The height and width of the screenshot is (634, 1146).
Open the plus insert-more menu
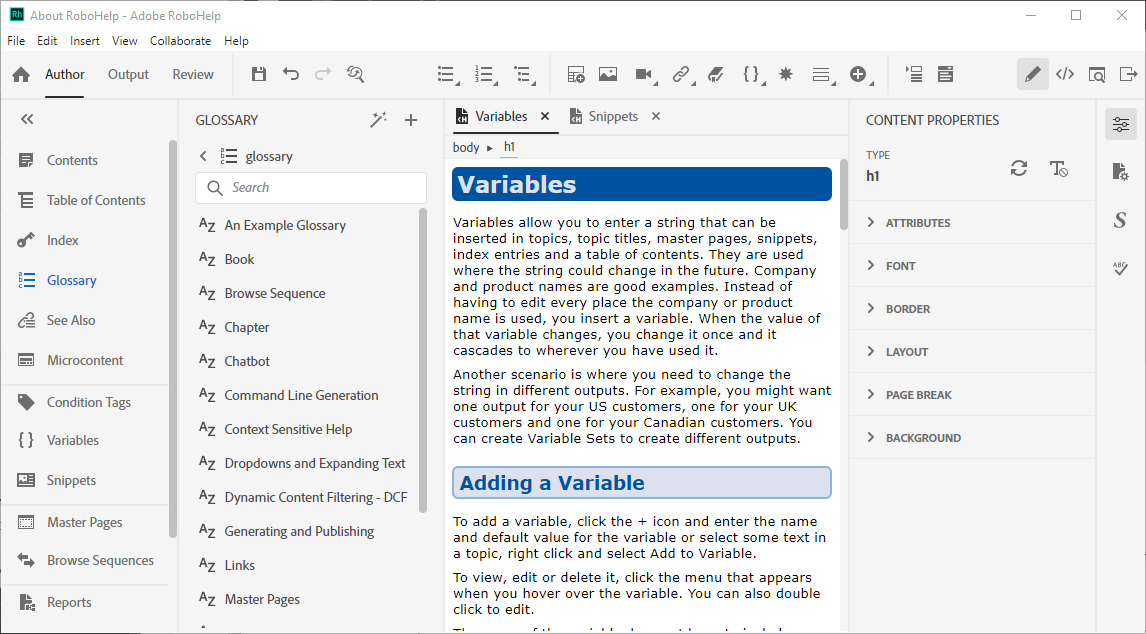tap(860, 74)
